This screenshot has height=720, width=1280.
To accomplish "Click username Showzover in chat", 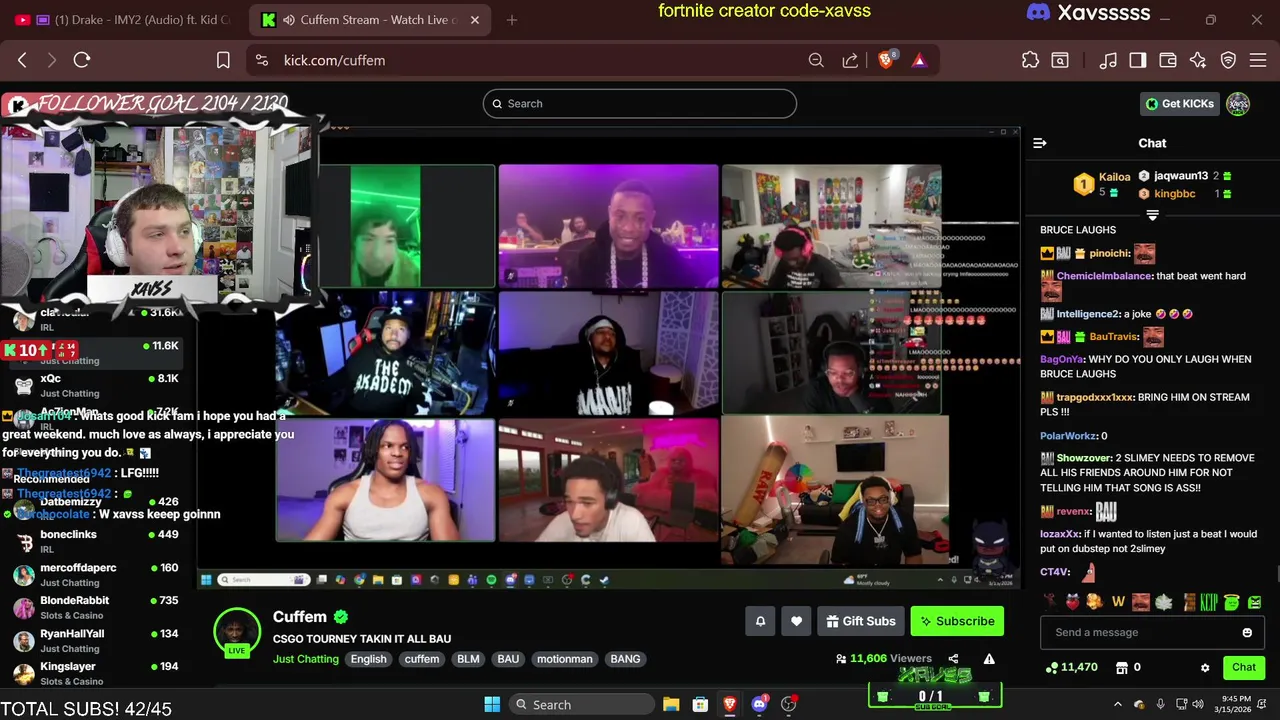I will point(1084,458).
